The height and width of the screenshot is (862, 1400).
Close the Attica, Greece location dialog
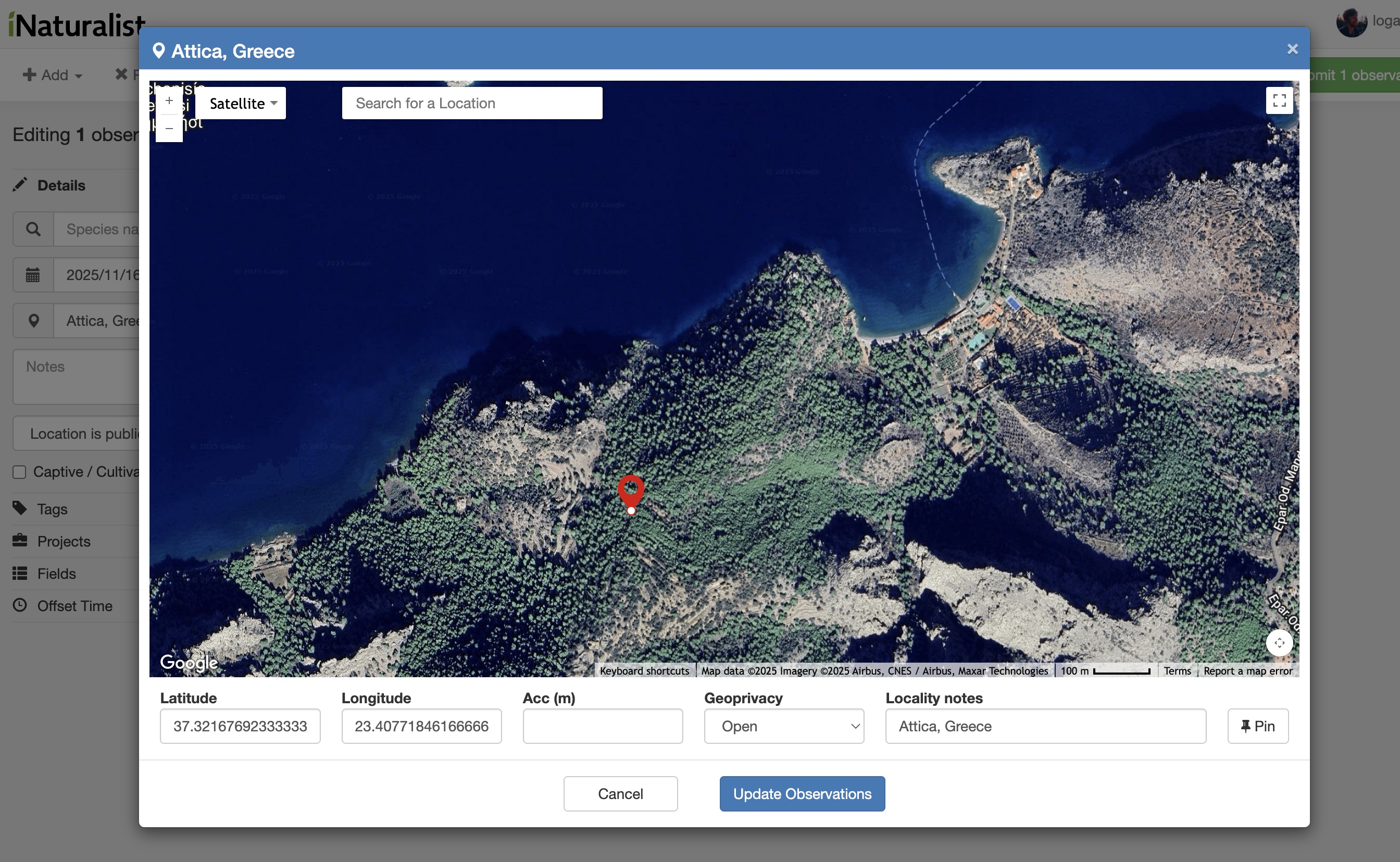[1292, 49]
